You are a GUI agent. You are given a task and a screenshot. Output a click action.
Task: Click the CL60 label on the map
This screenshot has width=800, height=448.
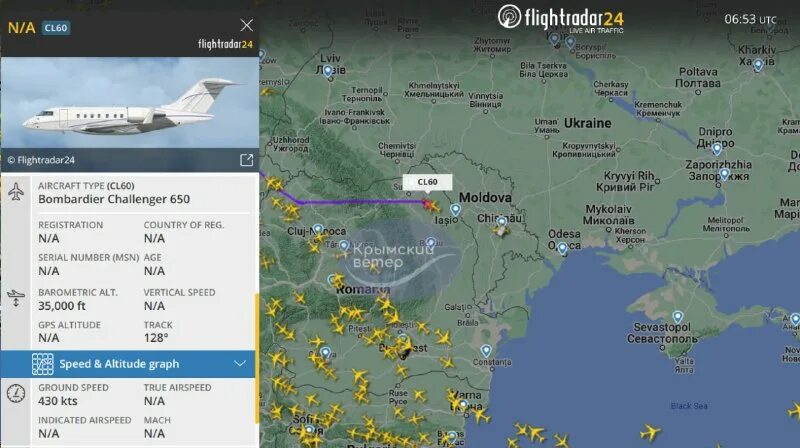coord(427,182)
